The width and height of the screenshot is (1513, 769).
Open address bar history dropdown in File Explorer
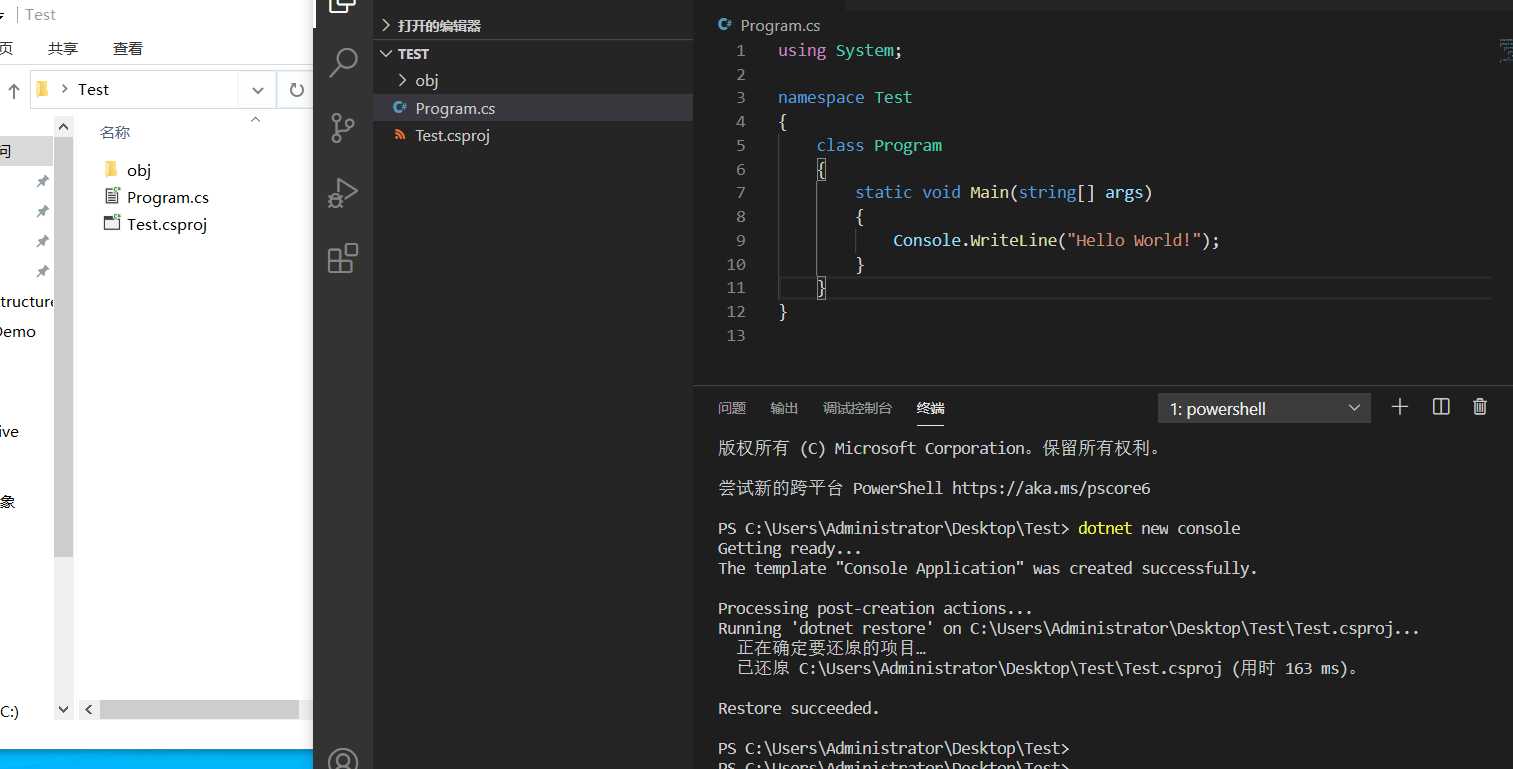[257, 90]
